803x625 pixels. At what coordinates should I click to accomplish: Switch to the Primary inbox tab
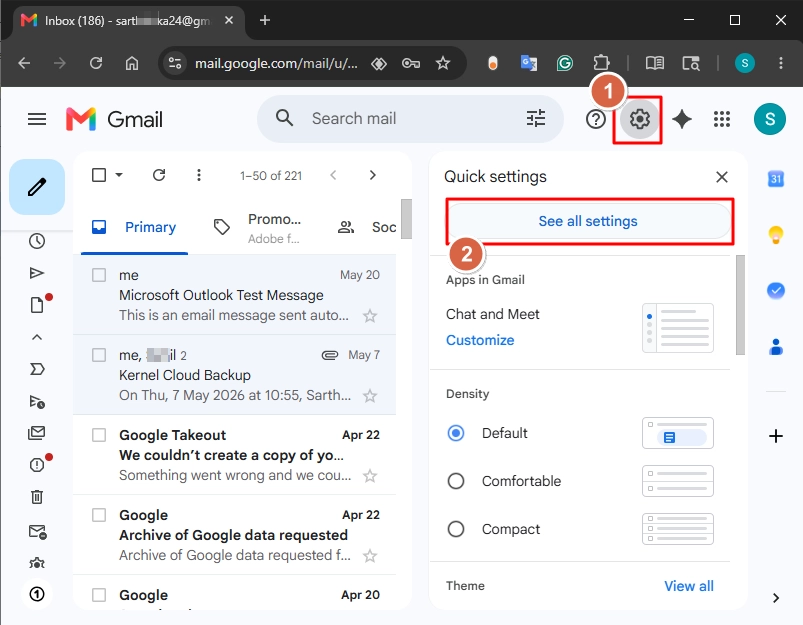pos(134,227)
